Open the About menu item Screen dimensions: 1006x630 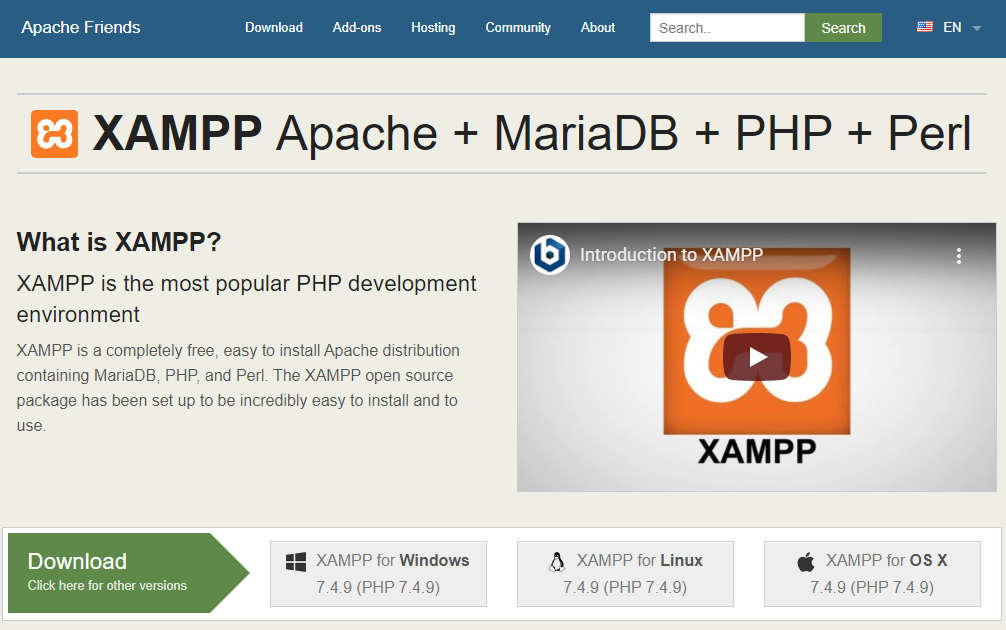(x=598, y=28)
